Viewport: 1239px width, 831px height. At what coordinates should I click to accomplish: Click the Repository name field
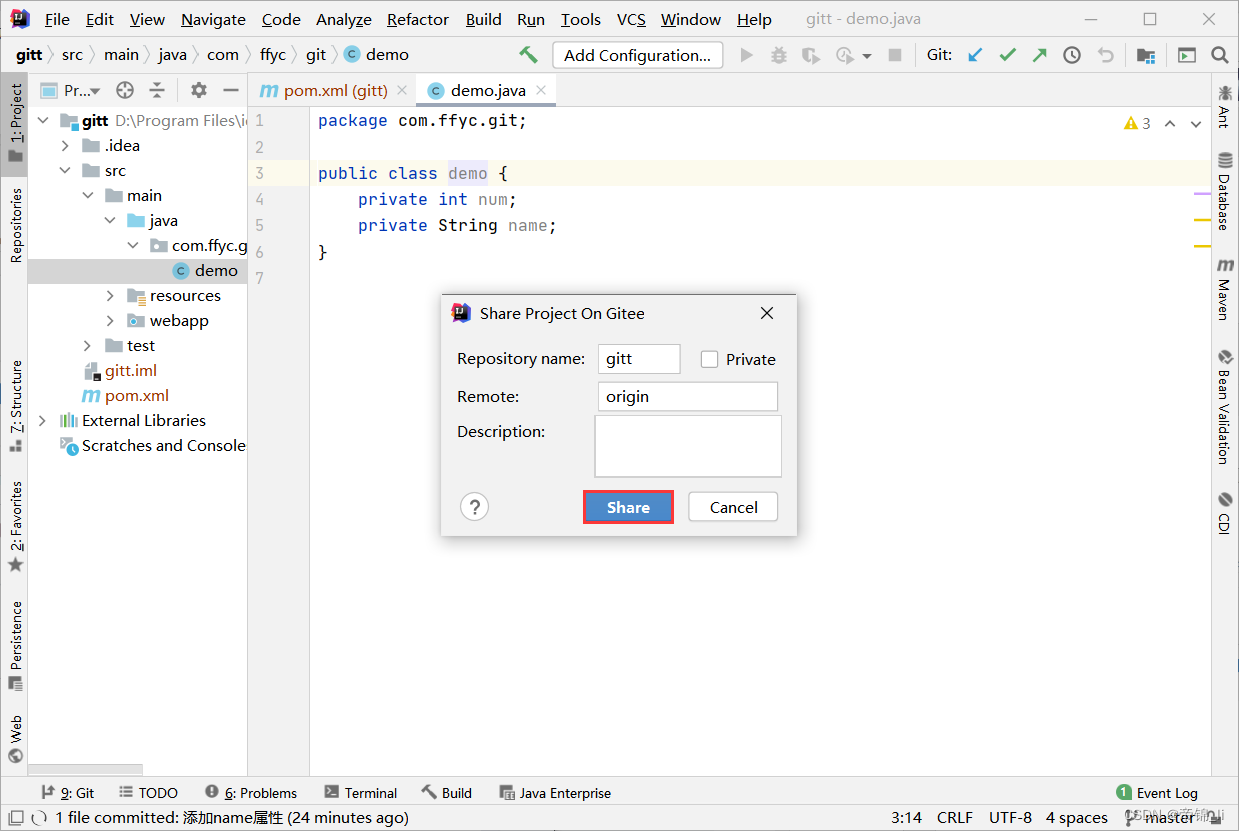pyautogui.click(x=639, y=359)
